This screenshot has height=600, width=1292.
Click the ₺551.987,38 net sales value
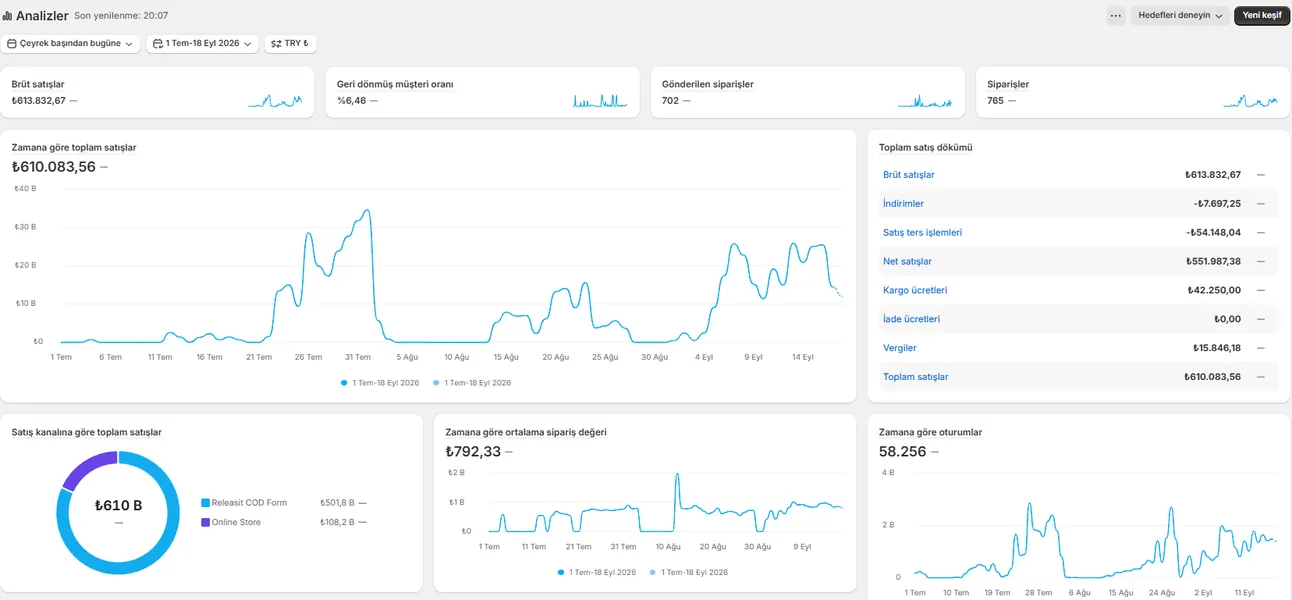click(x=1213, y=262)
